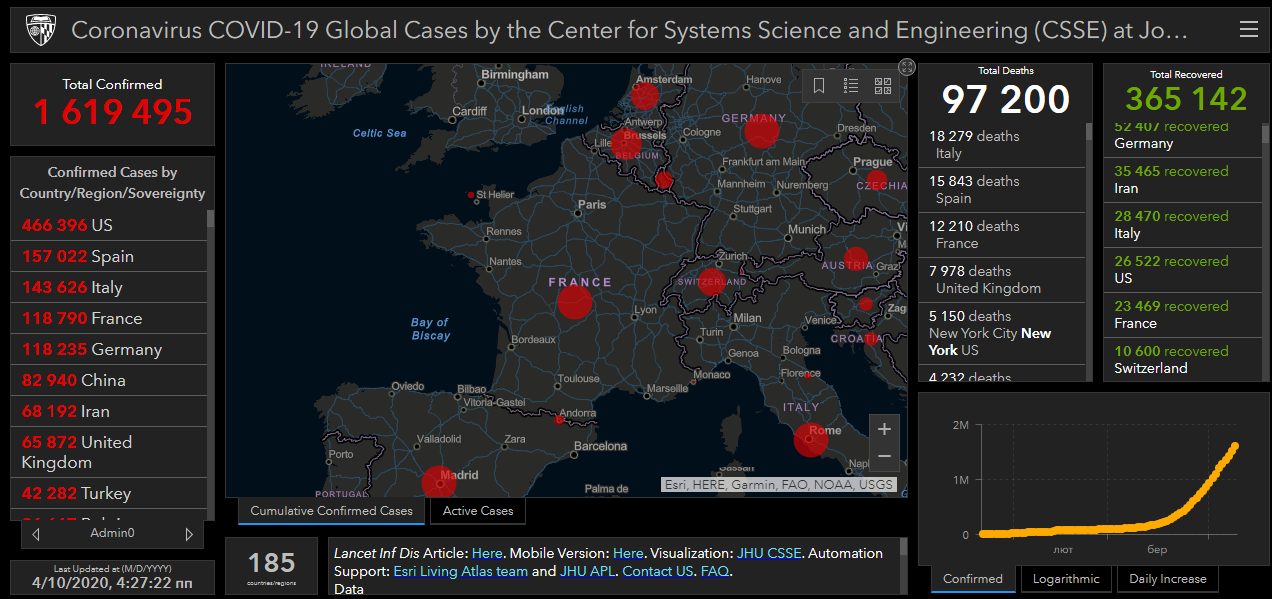This screenshot has height=599, width=1272.
Task: Select the Daily Increase chart tab
Action: pos(1168,579)
